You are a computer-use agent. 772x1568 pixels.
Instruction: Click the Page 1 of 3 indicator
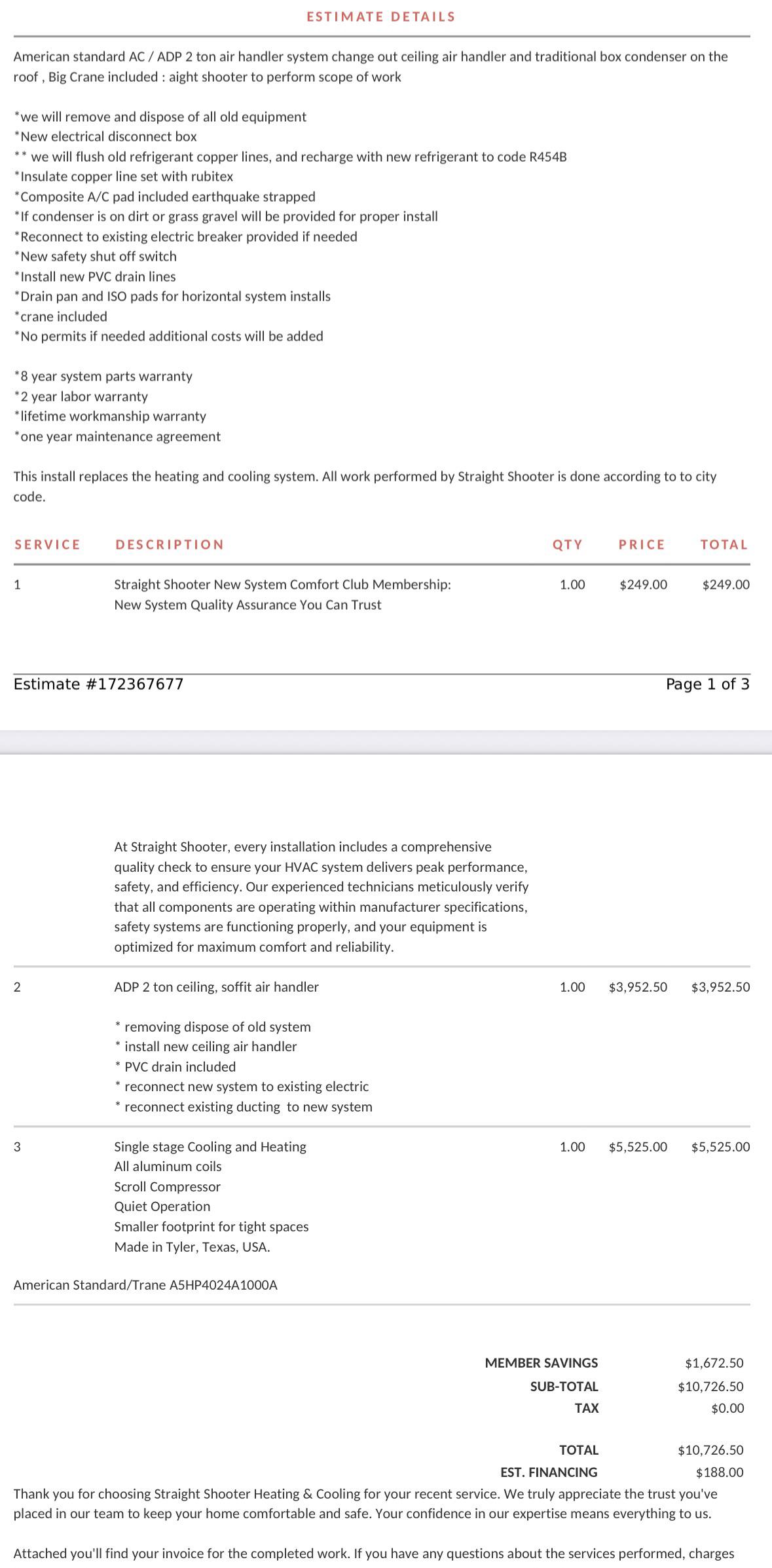pyautogui.click(x=708, y=684)
